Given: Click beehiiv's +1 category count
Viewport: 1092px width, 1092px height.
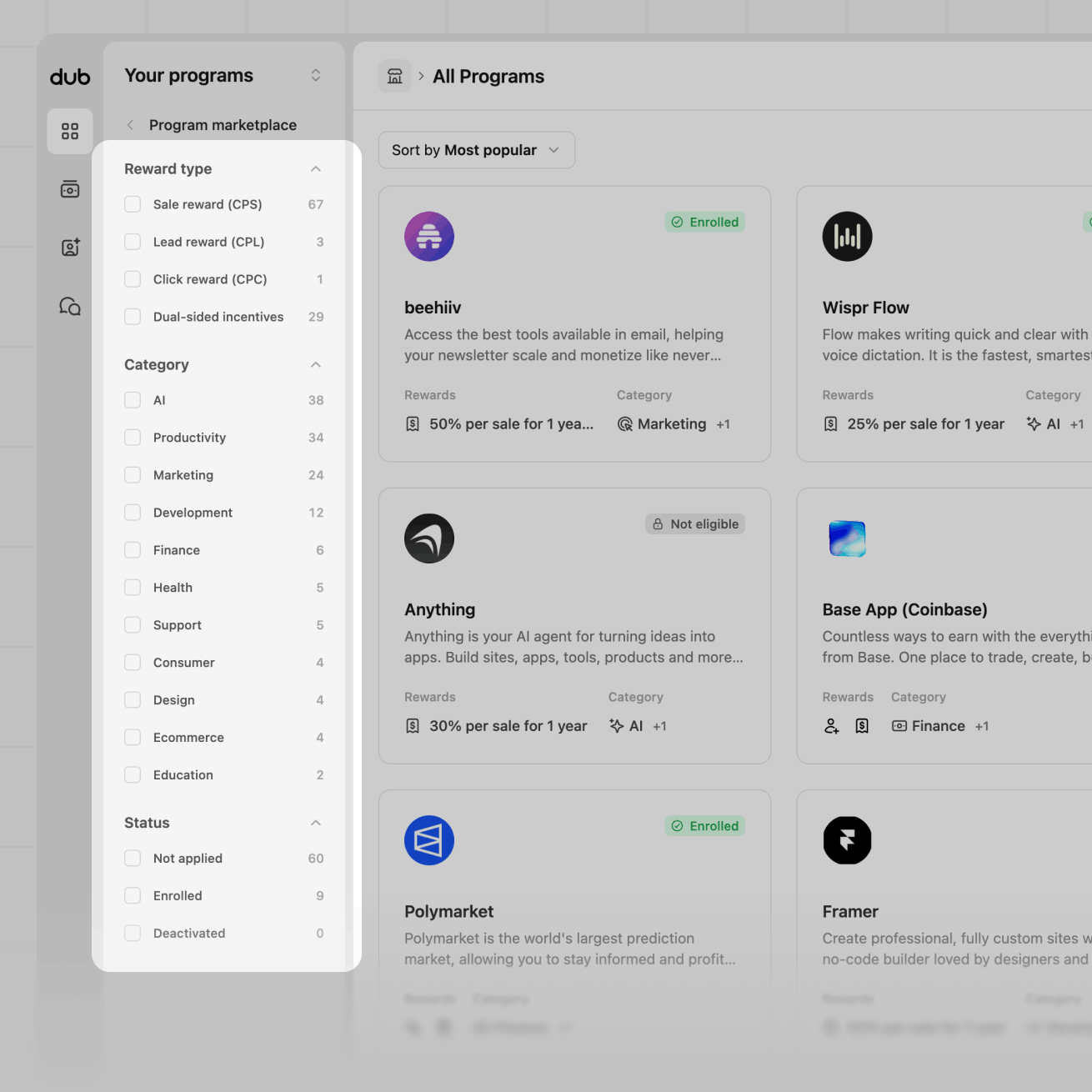Looking at the screenshot, I should point(723,424).
